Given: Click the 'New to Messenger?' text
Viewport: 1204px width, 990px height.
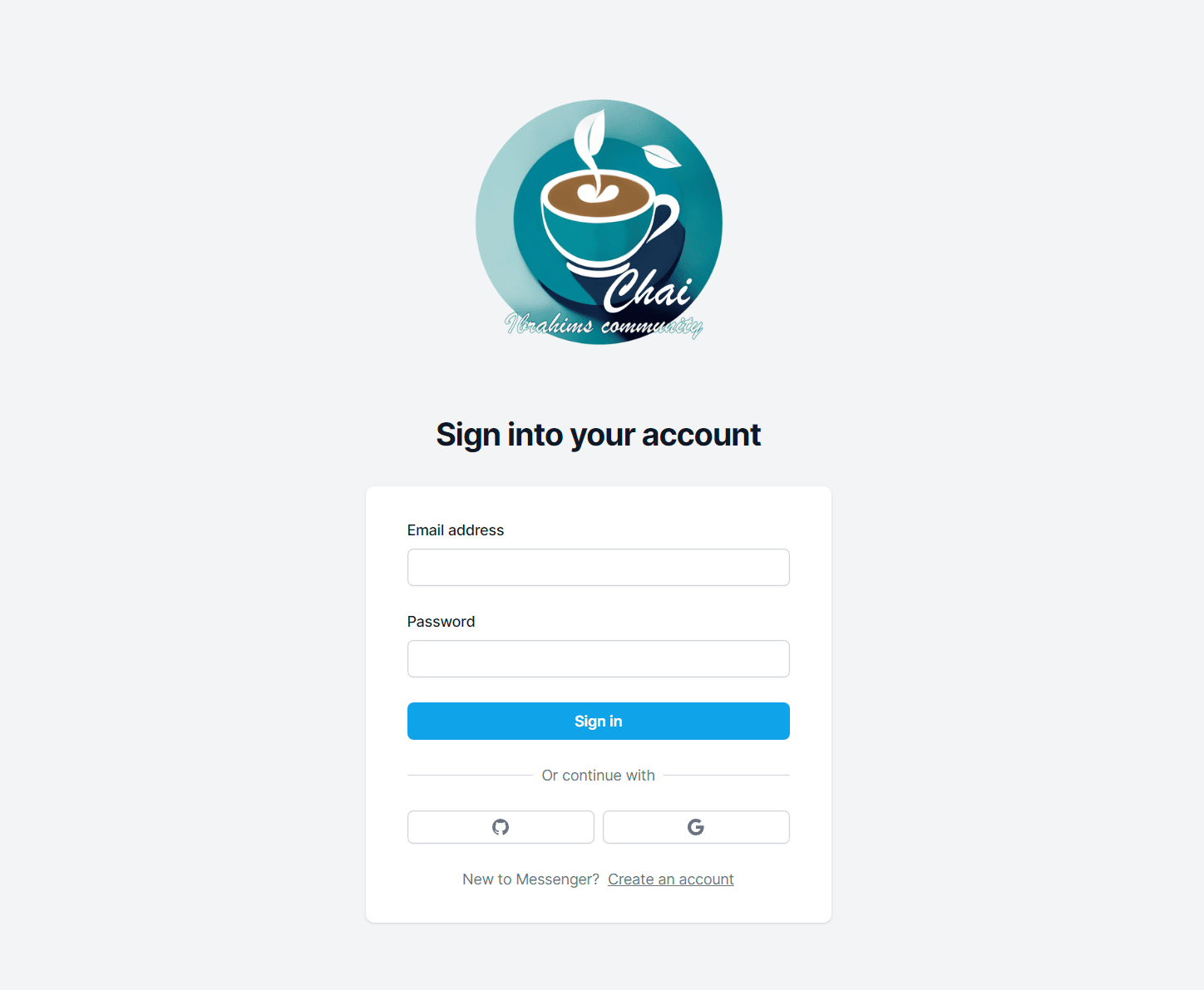Looking at the screenshot, I should click(530, 879).
